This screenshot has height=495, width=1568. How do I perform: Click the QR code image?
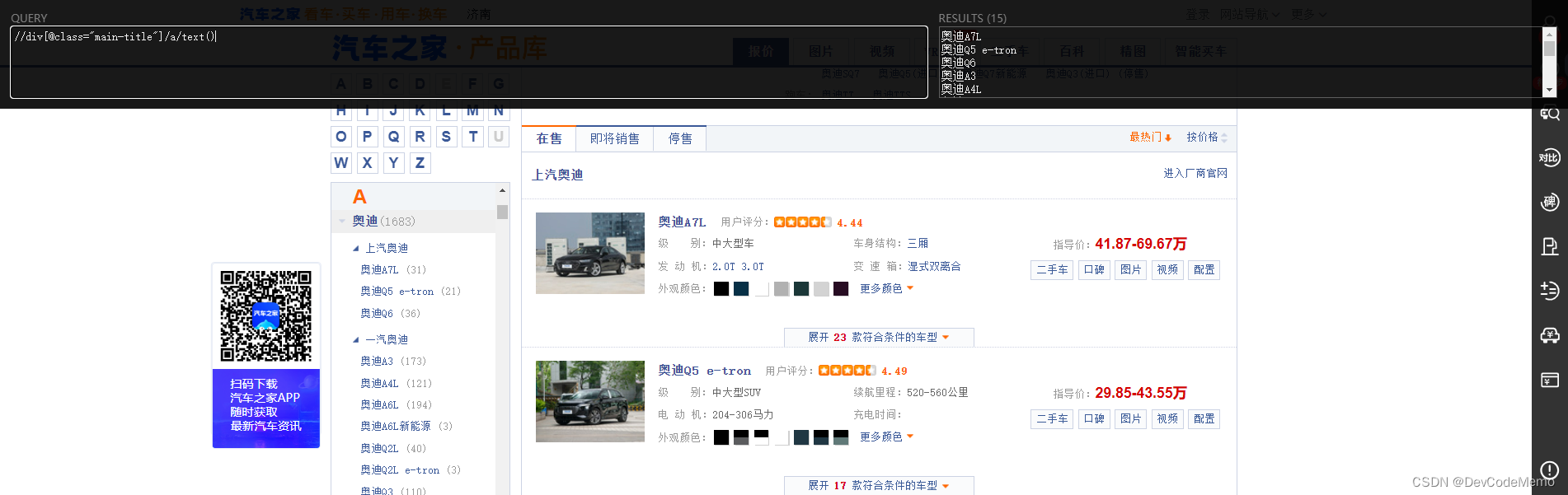pos(265,316)
